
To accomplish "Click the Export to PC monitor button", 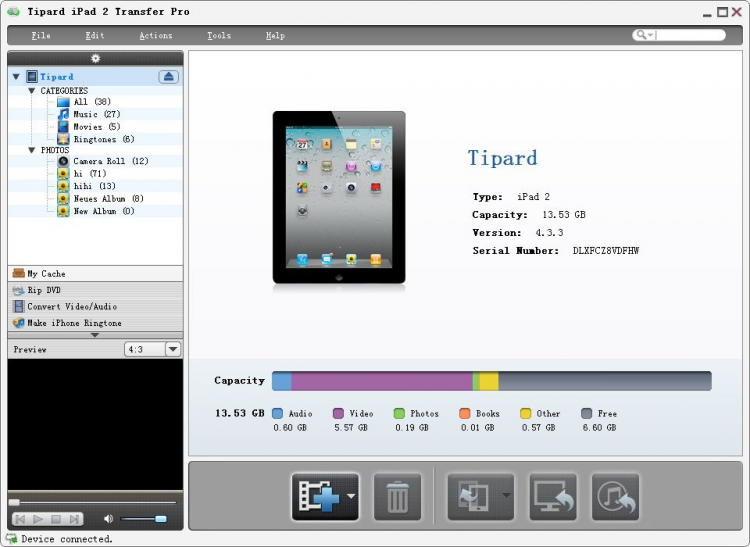I will (552, 497).
